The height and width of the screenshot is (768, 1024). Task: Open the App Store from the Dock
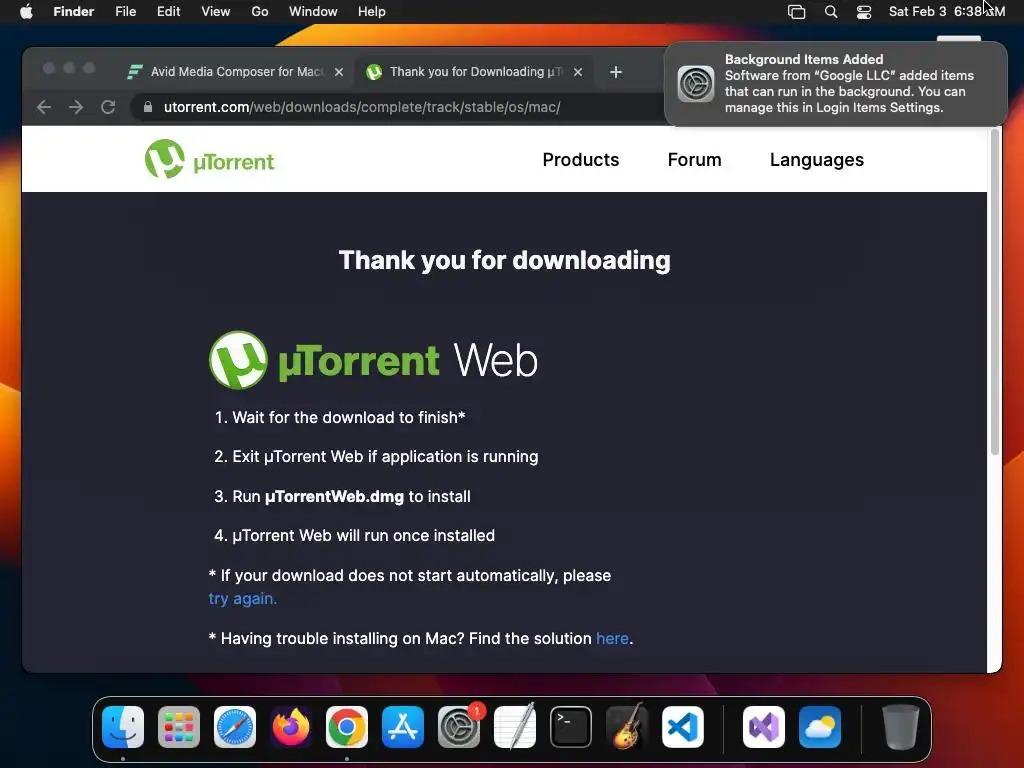point(403,727)
